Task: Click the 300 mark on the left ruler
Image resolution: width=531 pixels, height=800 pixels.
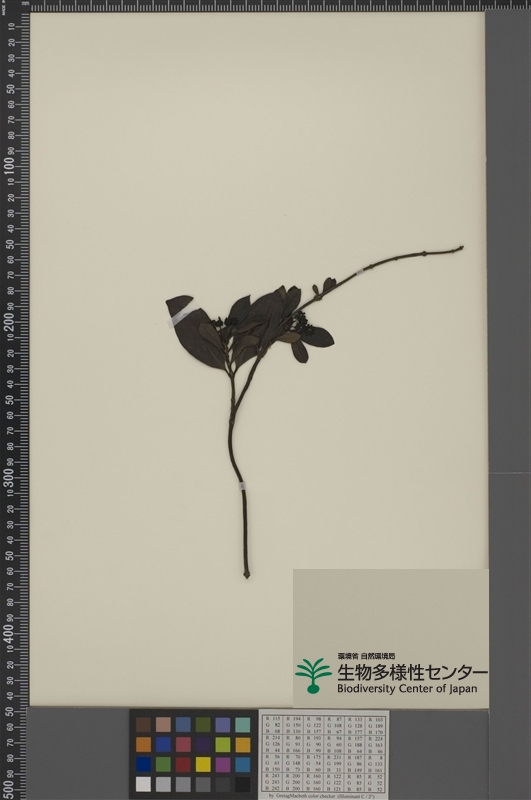Action: 9,478
